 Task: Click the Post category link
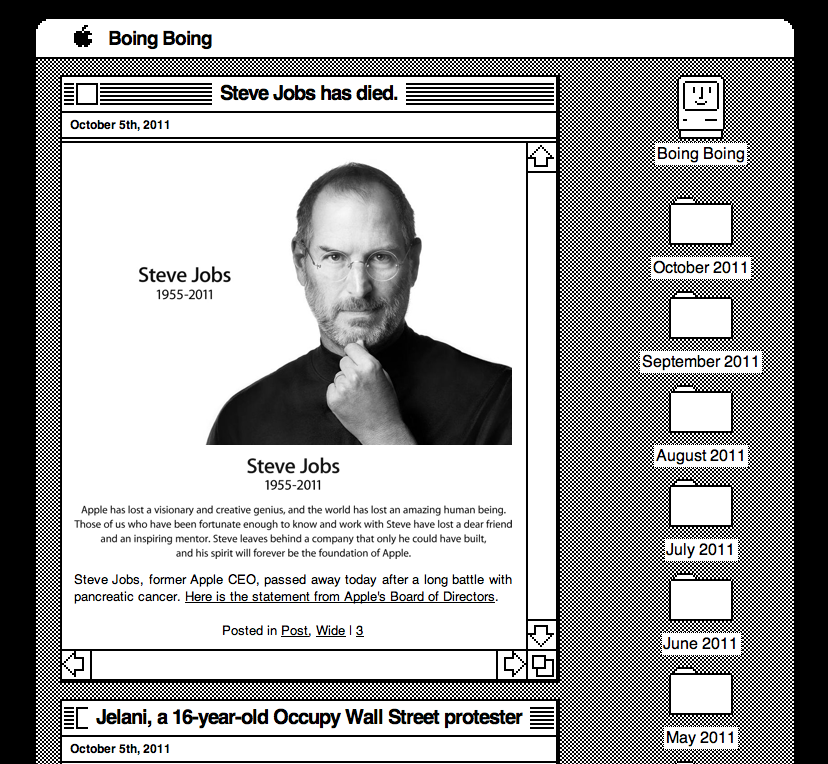point(294,631)
